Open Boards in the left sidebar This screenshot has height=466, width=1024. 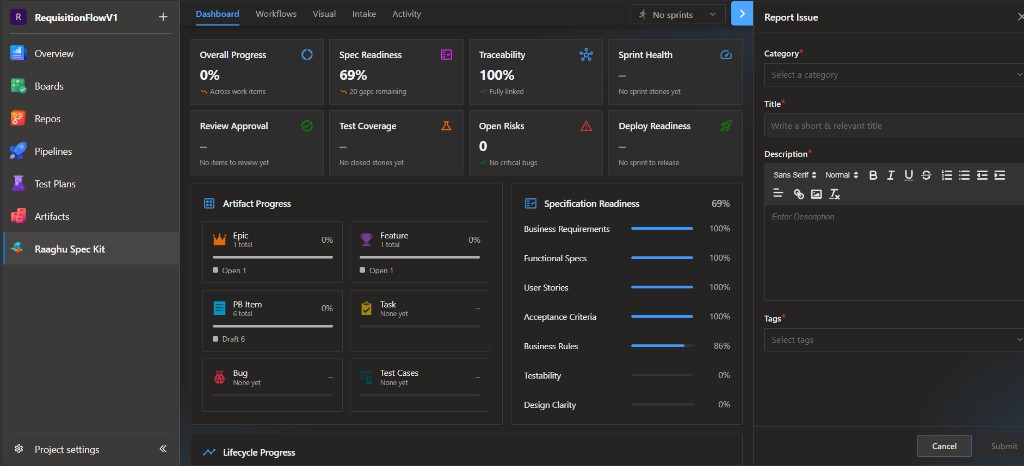(x=89, y=86)
